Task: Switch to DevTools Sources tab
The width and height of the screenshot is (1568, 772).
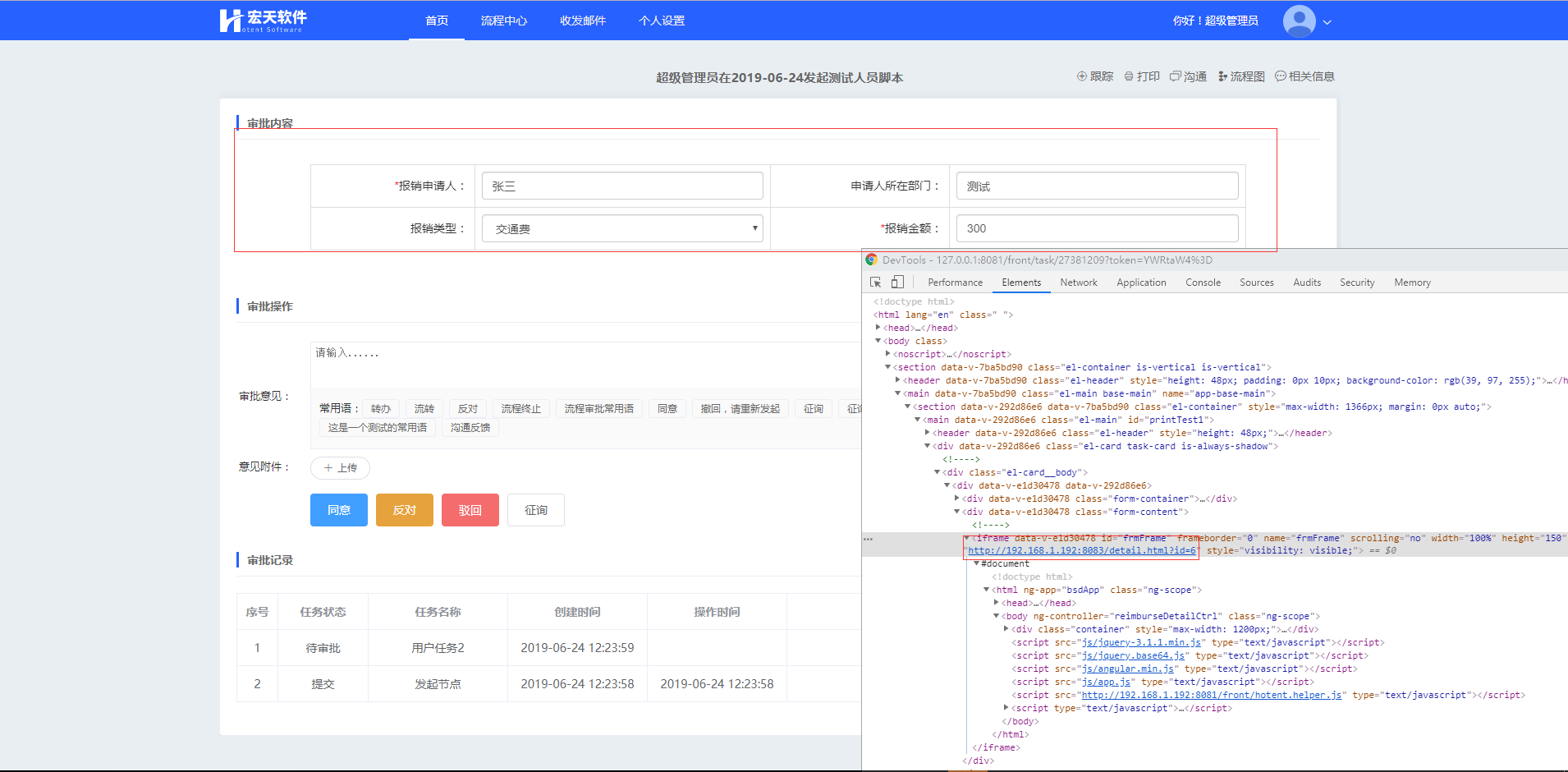Action: point(1257,283)
